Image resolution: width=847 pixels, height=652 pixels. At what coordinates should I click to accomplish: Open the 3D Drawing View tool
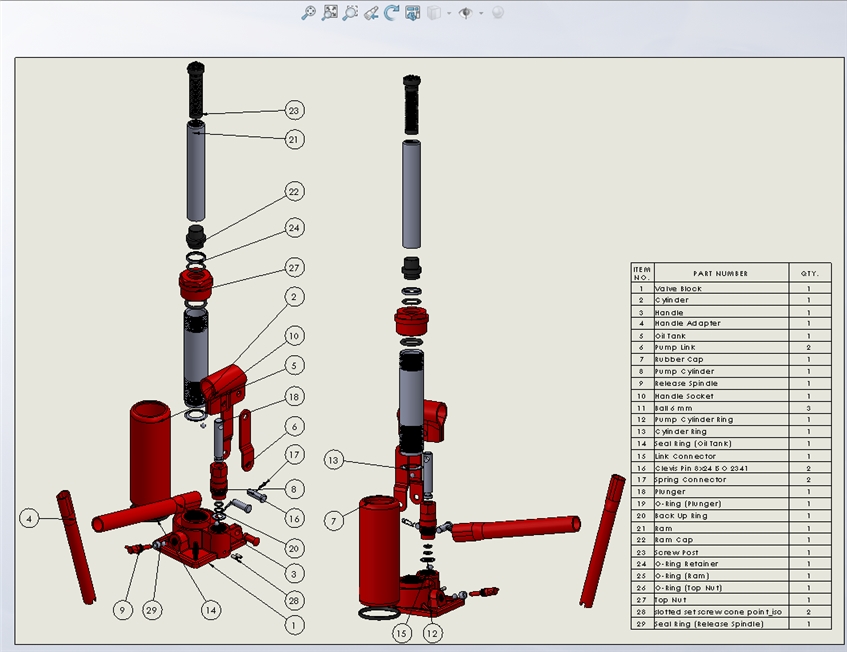point(412,12)
